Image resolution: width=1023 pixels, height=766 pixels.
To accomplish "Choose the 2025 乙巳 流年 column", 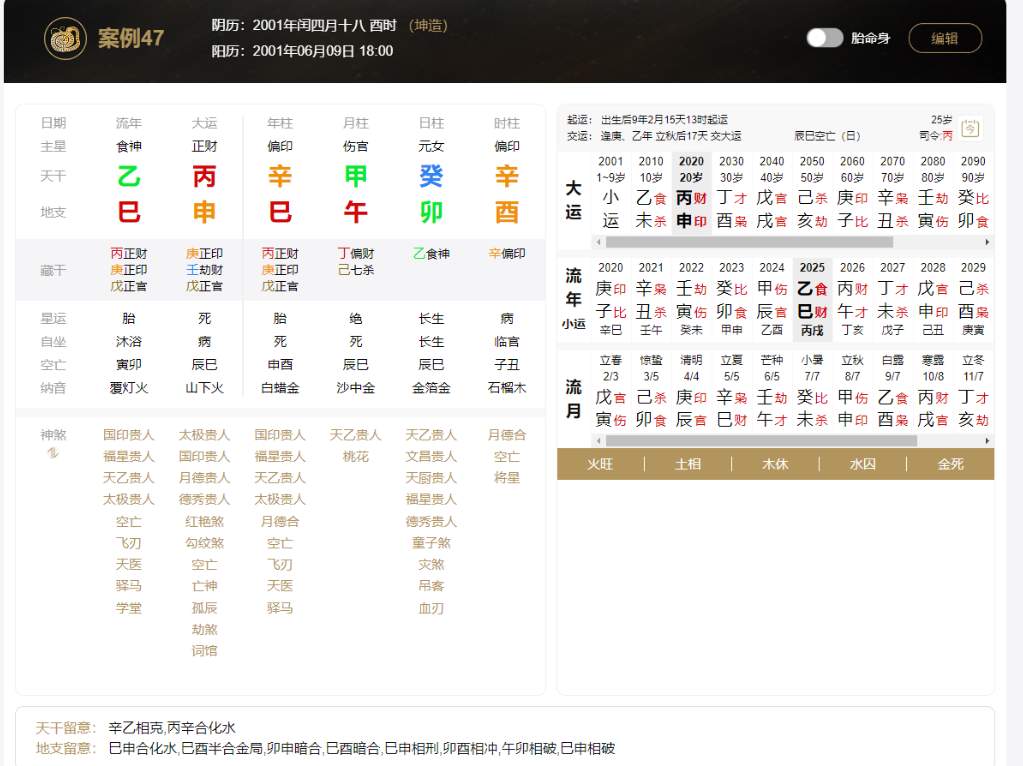I will click(812, 297).
